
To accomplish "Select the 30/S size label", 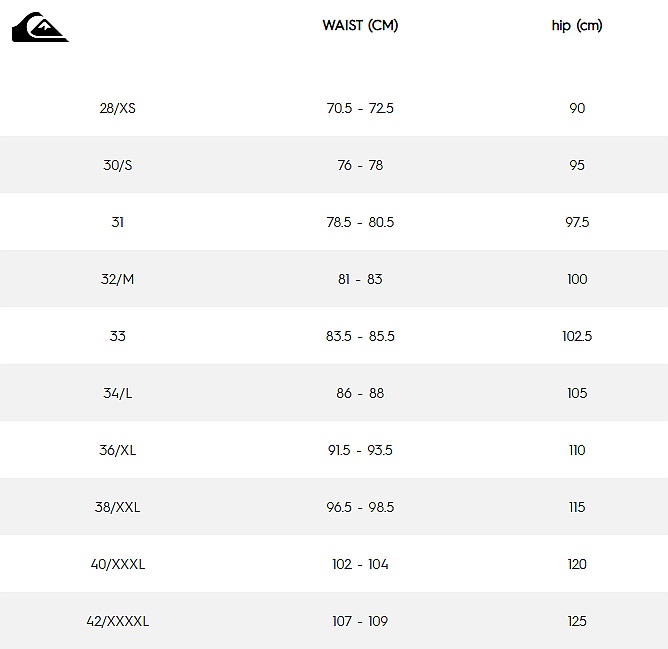I will (117, 165).
